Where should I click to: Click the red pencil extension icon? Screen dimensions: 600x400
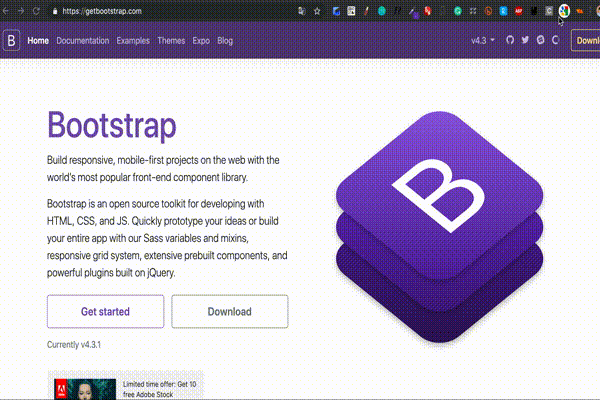coord(366,11)
